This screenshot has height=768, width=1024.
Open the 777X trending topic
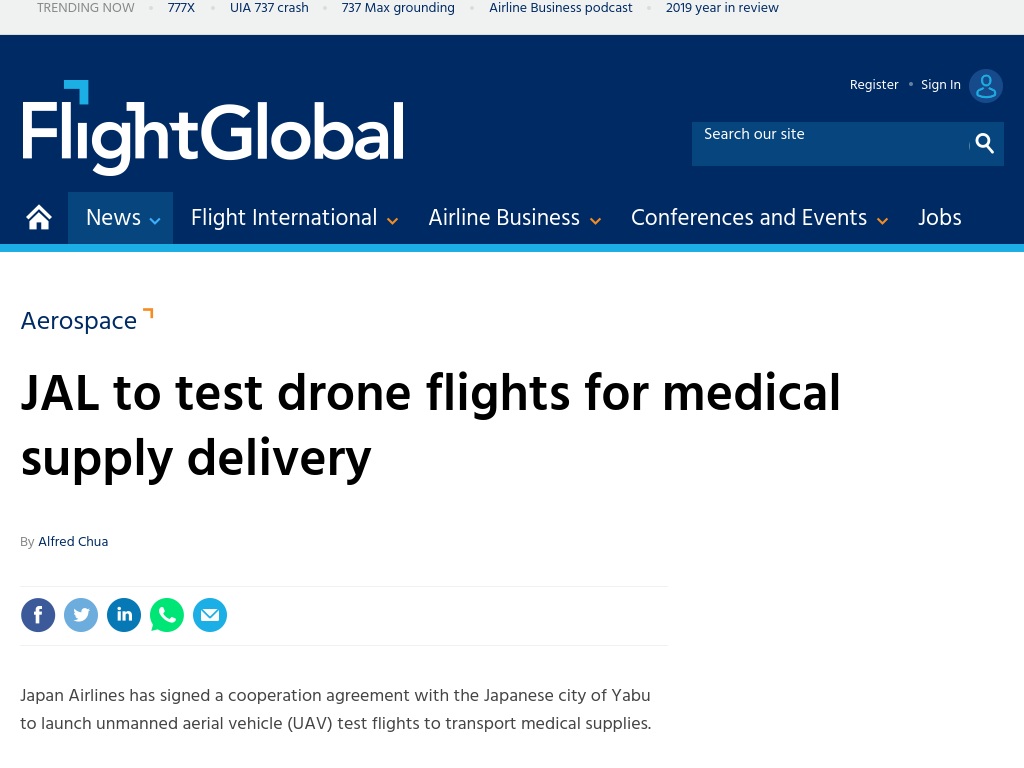[x=181, y=8]
